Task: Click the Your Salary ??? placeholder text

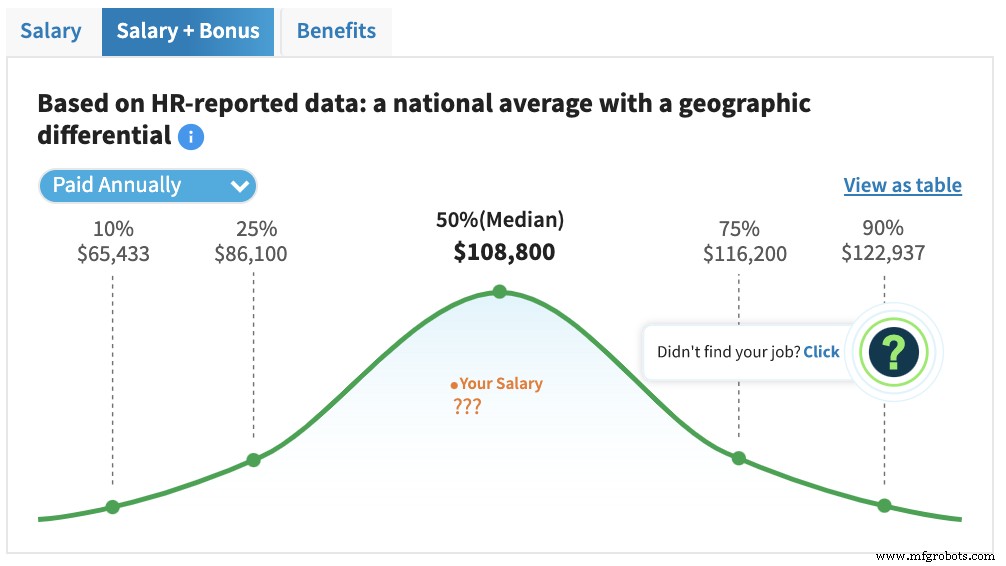Action: (x=467, y=406)
